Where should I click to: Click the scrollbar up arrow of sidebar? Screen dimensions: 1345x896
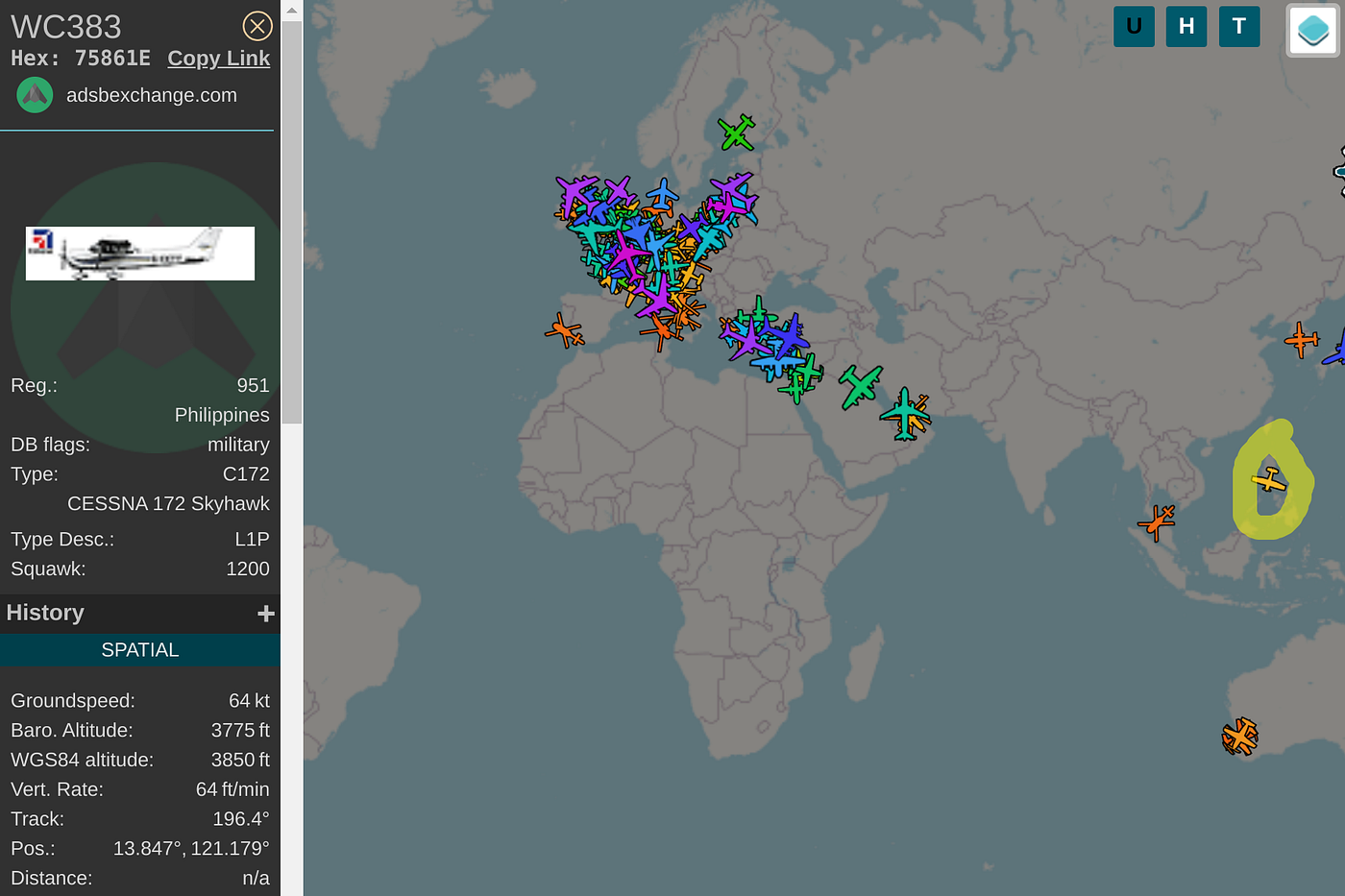(292, 10)
